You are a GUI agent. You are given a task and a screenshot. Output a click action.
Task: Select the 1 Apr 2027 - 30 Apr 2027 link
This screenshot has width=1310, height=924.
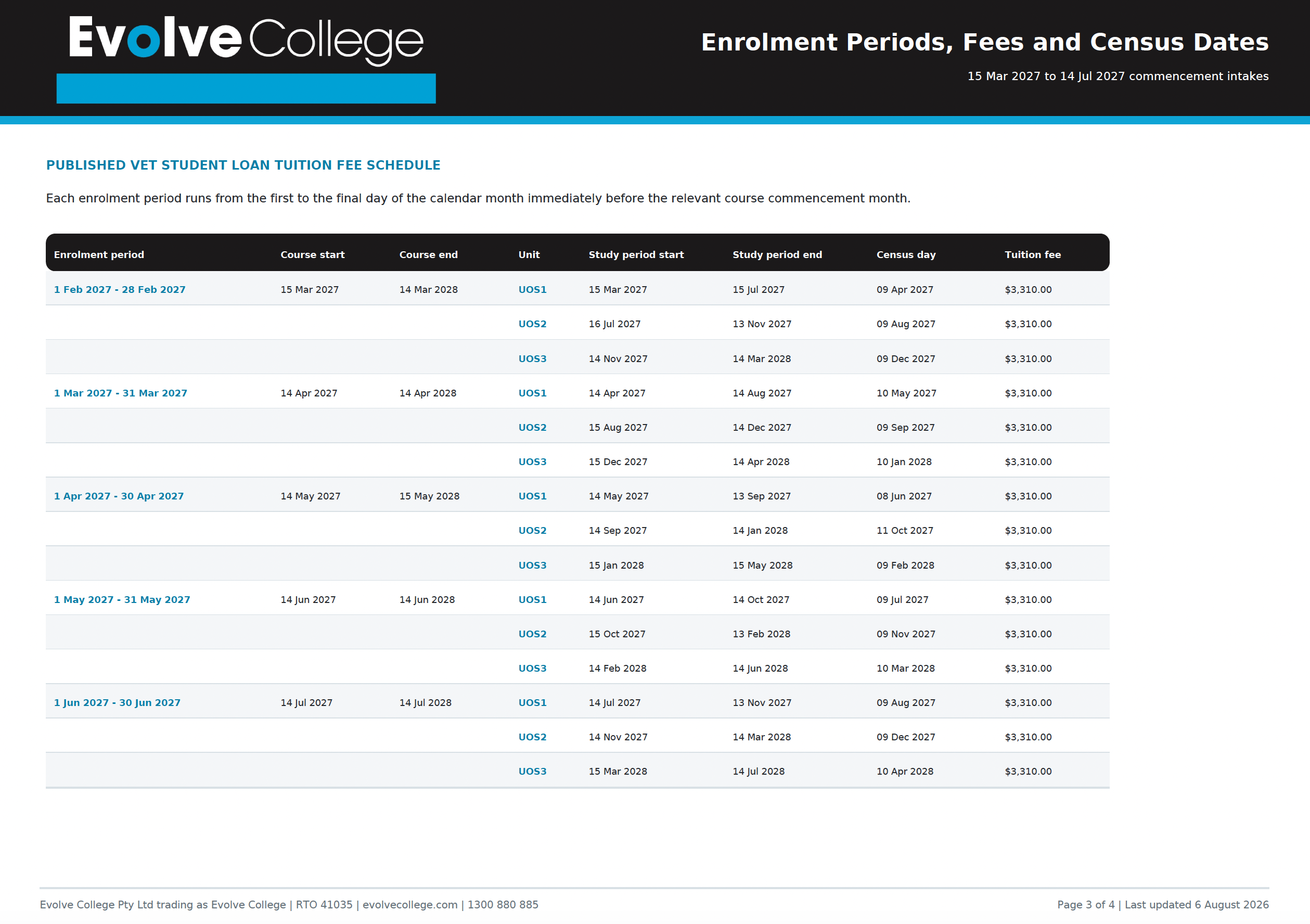click(119, 496)
